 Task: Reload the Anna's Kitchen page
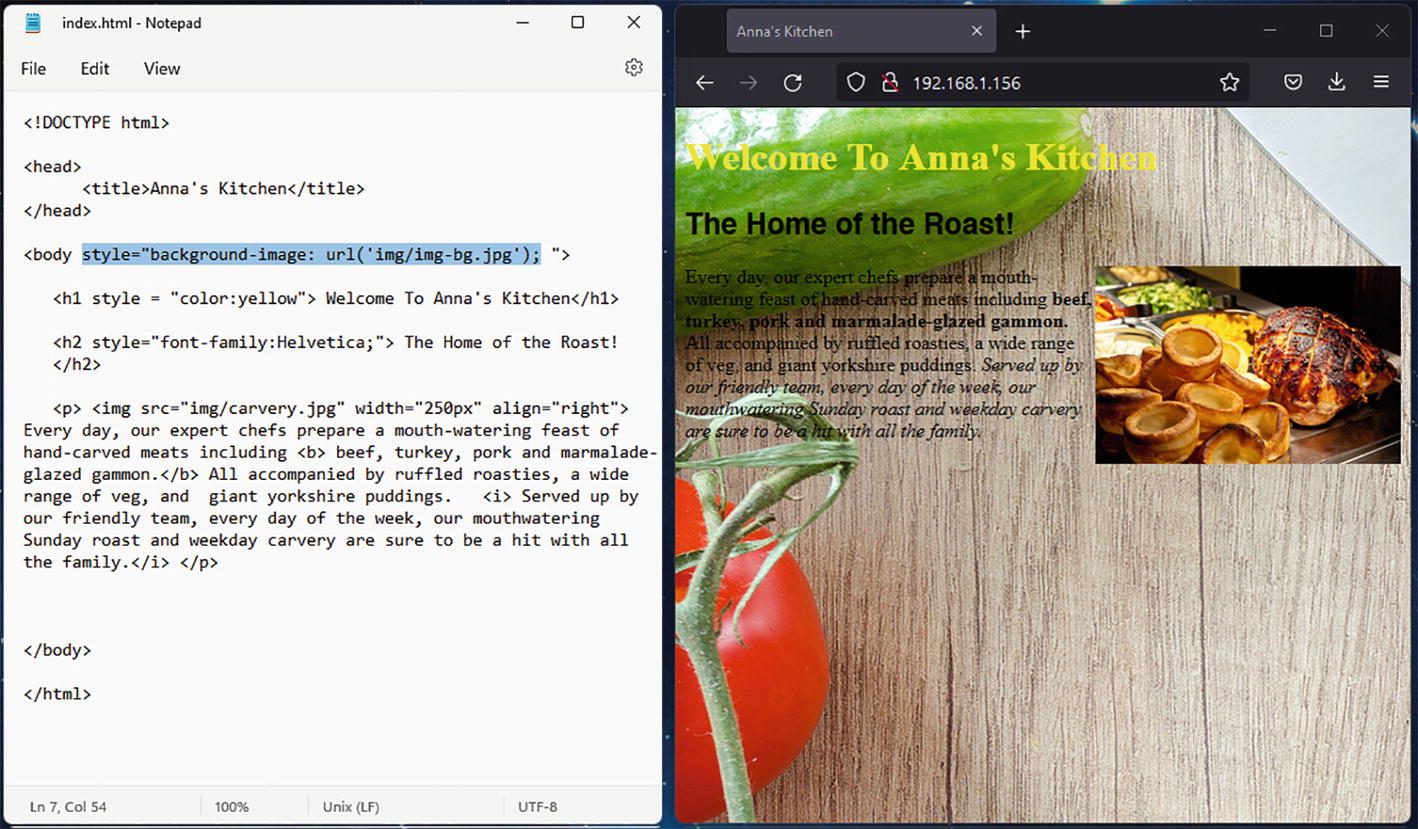click(x=792, y=83)
